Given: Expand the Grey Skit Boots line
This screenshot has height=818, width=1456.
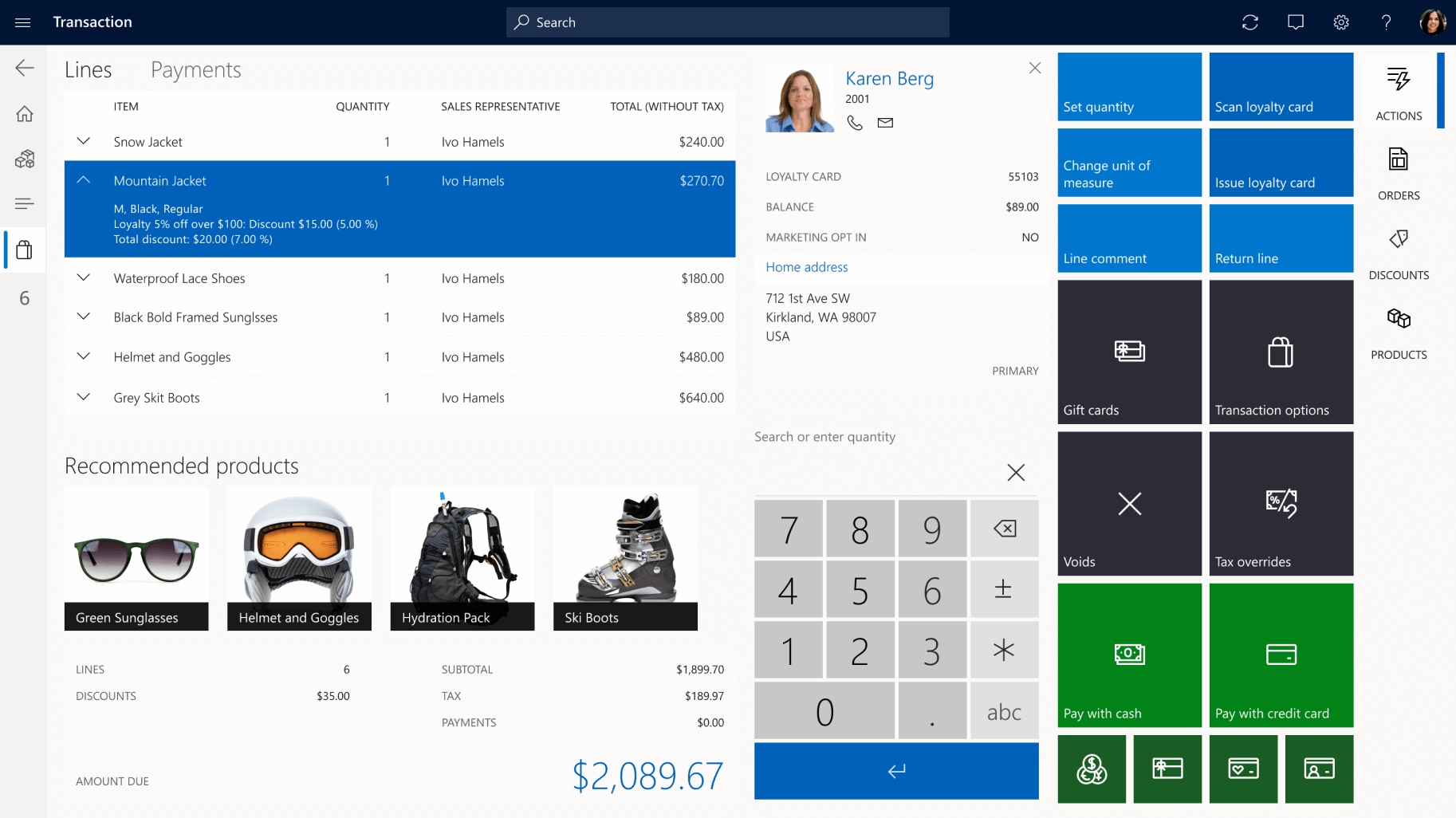Looking at the screenshot, I should [x=83, y=397].
